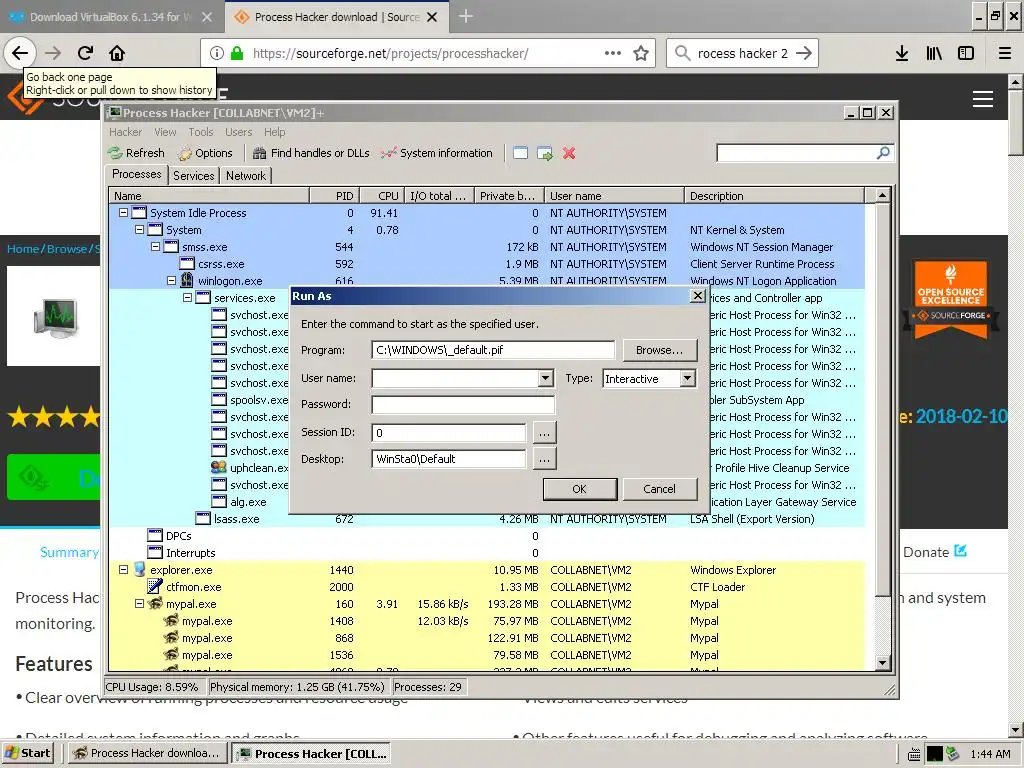The height and width of the screenshot is (768, 1024).
Task: Focus the Desktop field
Action: click(x=449, y=459)
